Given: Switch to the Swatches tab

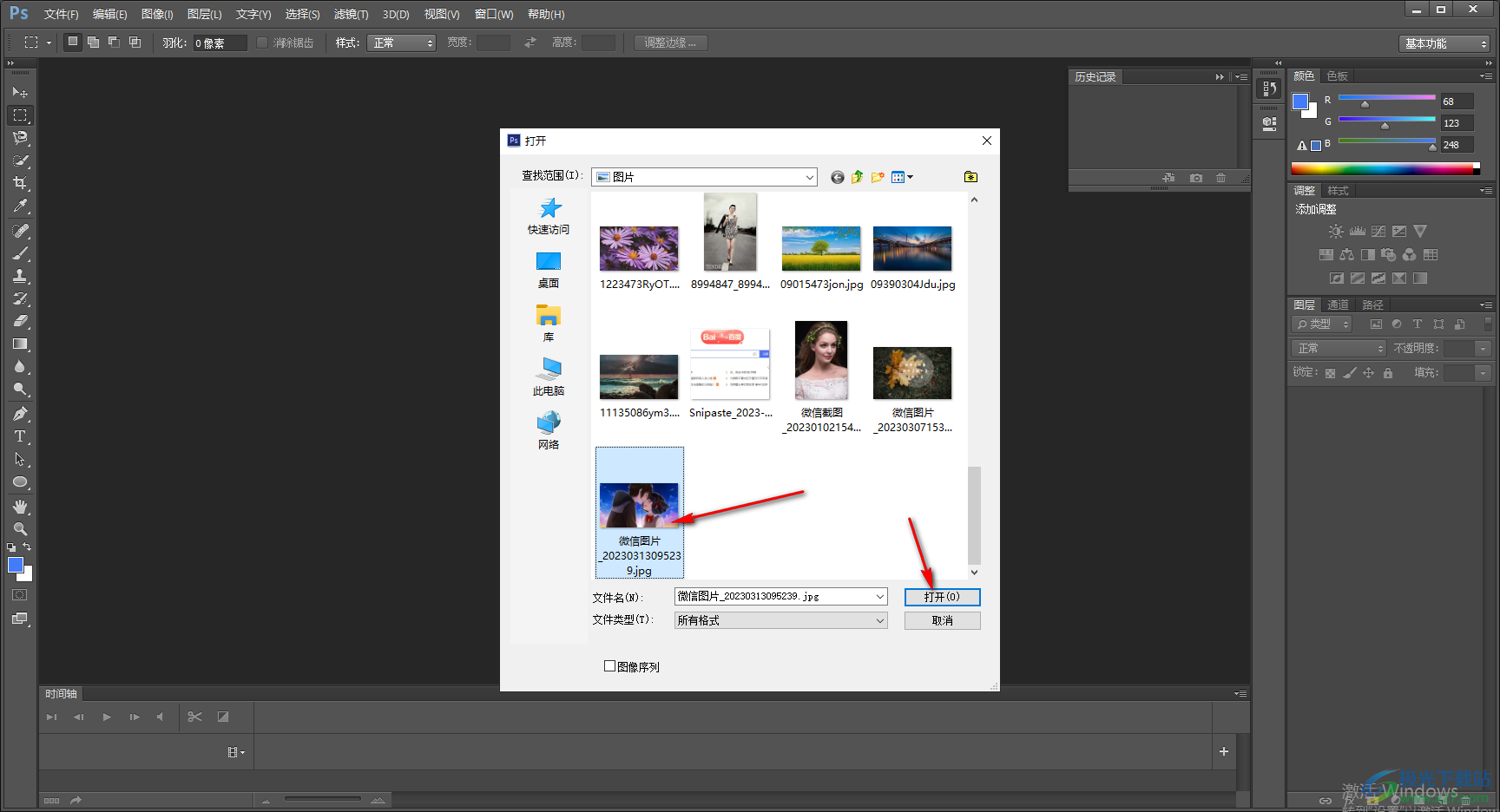Looking at the screenshot, I should (x=1337, y=76).
